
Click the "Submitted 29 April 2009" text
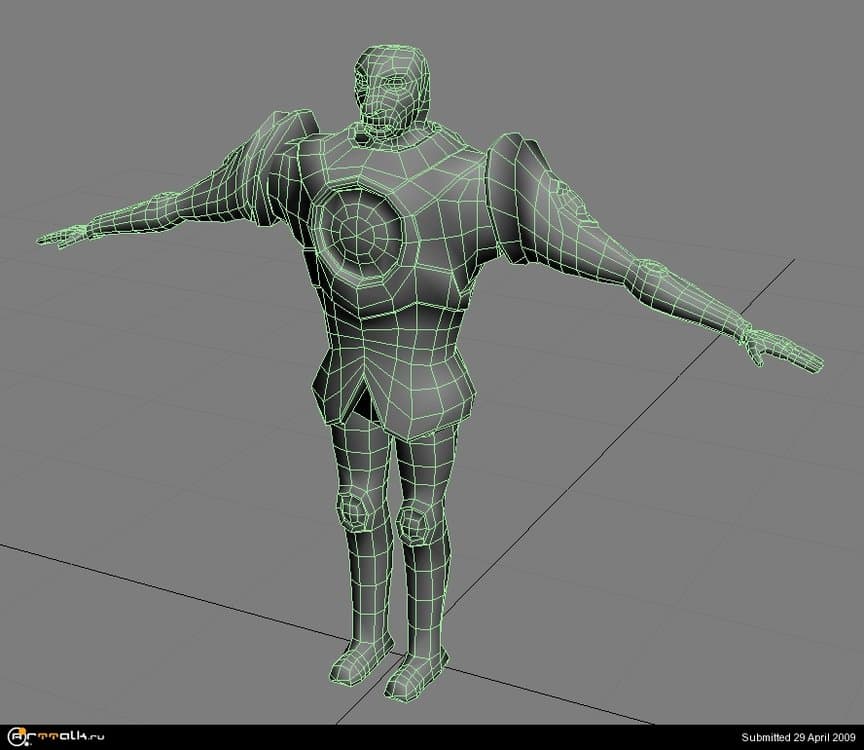tap(798, 737)
